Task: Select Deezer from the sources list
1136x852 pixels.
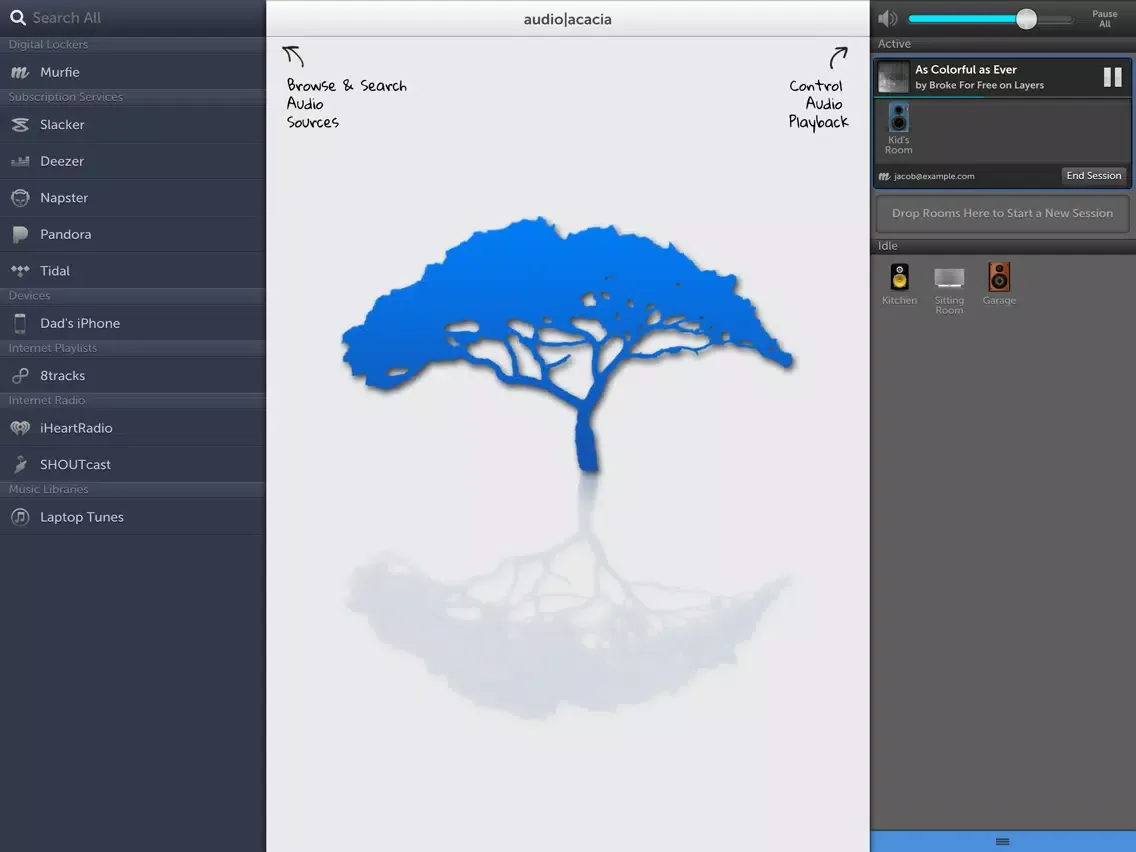Action: [x=133, y=161]
